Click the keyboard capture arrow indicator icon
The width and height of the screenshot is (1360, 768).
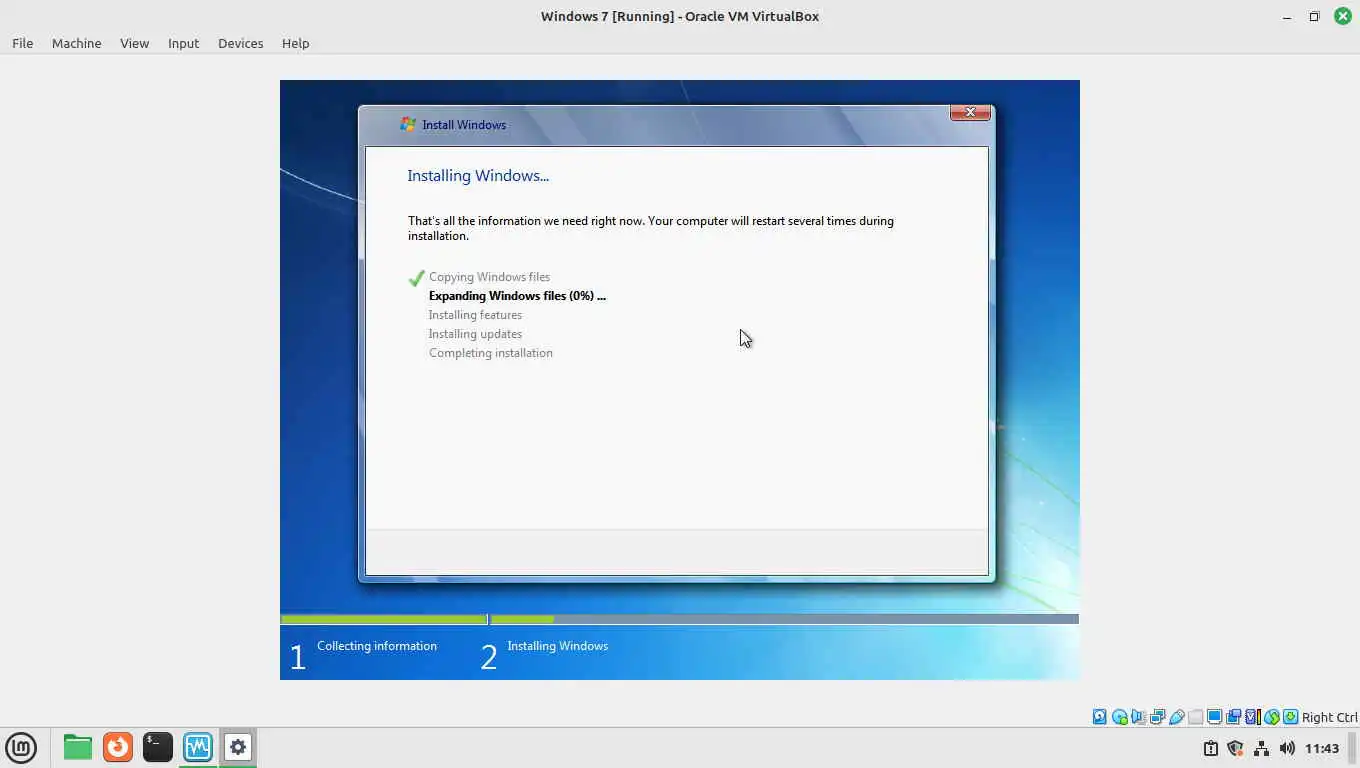pos(1291,717)
